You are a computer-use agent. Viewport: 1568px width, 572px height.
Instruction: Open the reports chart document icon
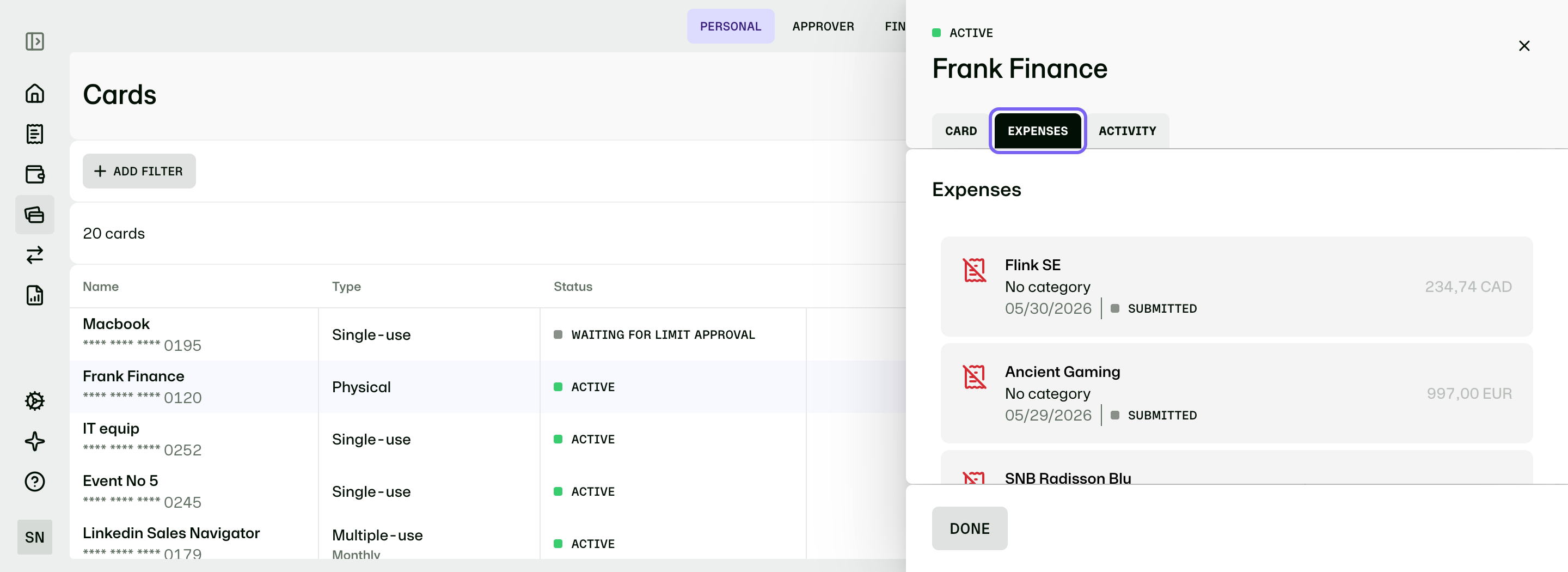tap(35, 295)
